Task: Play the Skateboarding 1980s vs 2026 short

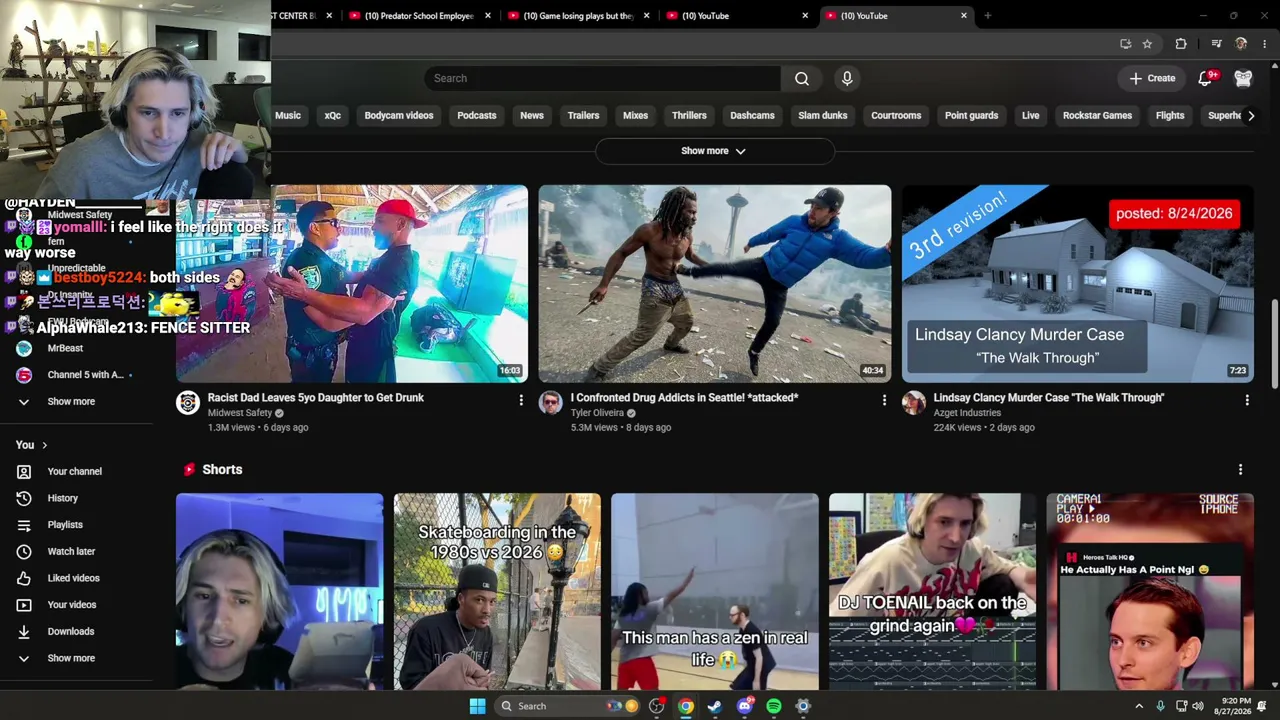Action: (x=497, y=592)
